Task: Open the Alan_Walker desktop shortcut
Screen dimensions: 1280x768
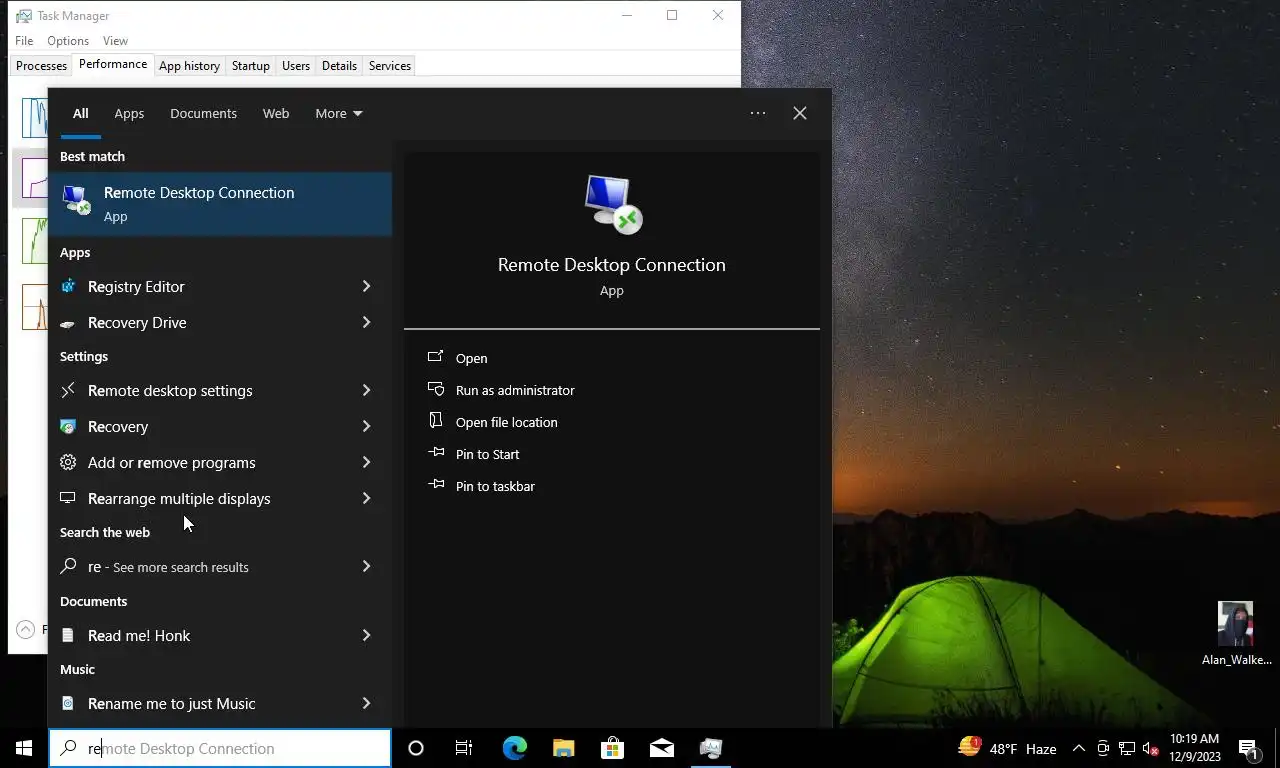Action: [x=1236, y=633]
